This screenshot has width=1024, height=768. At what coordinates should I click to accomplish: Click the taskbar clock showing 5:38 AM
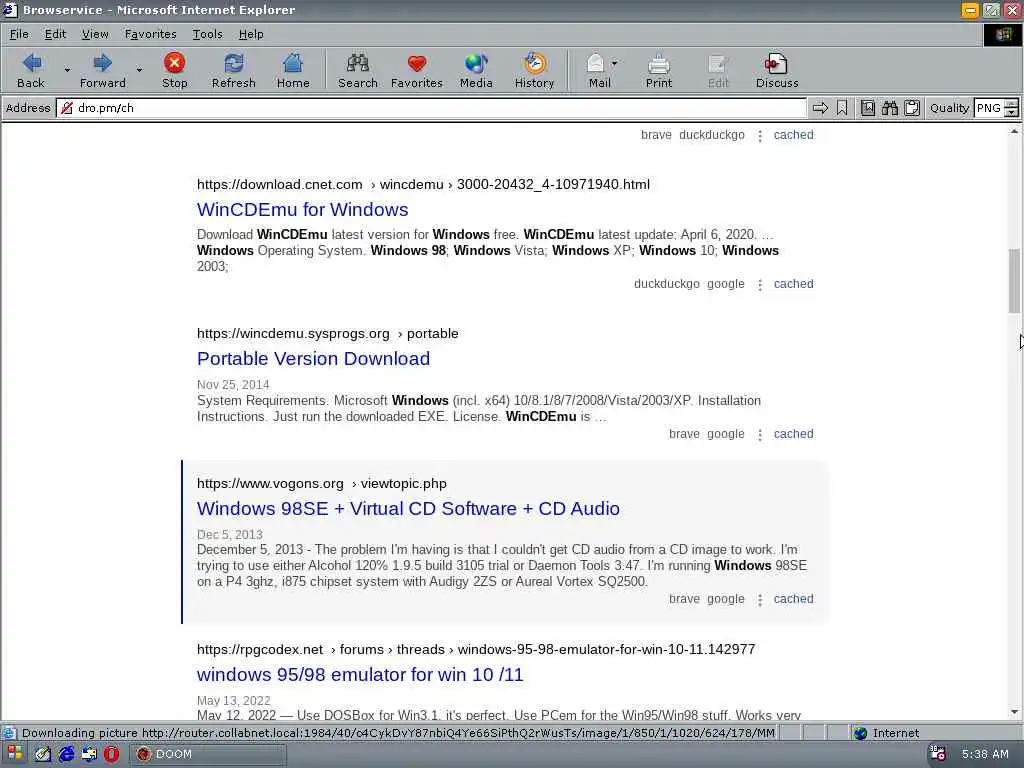[x=985, y=754]
